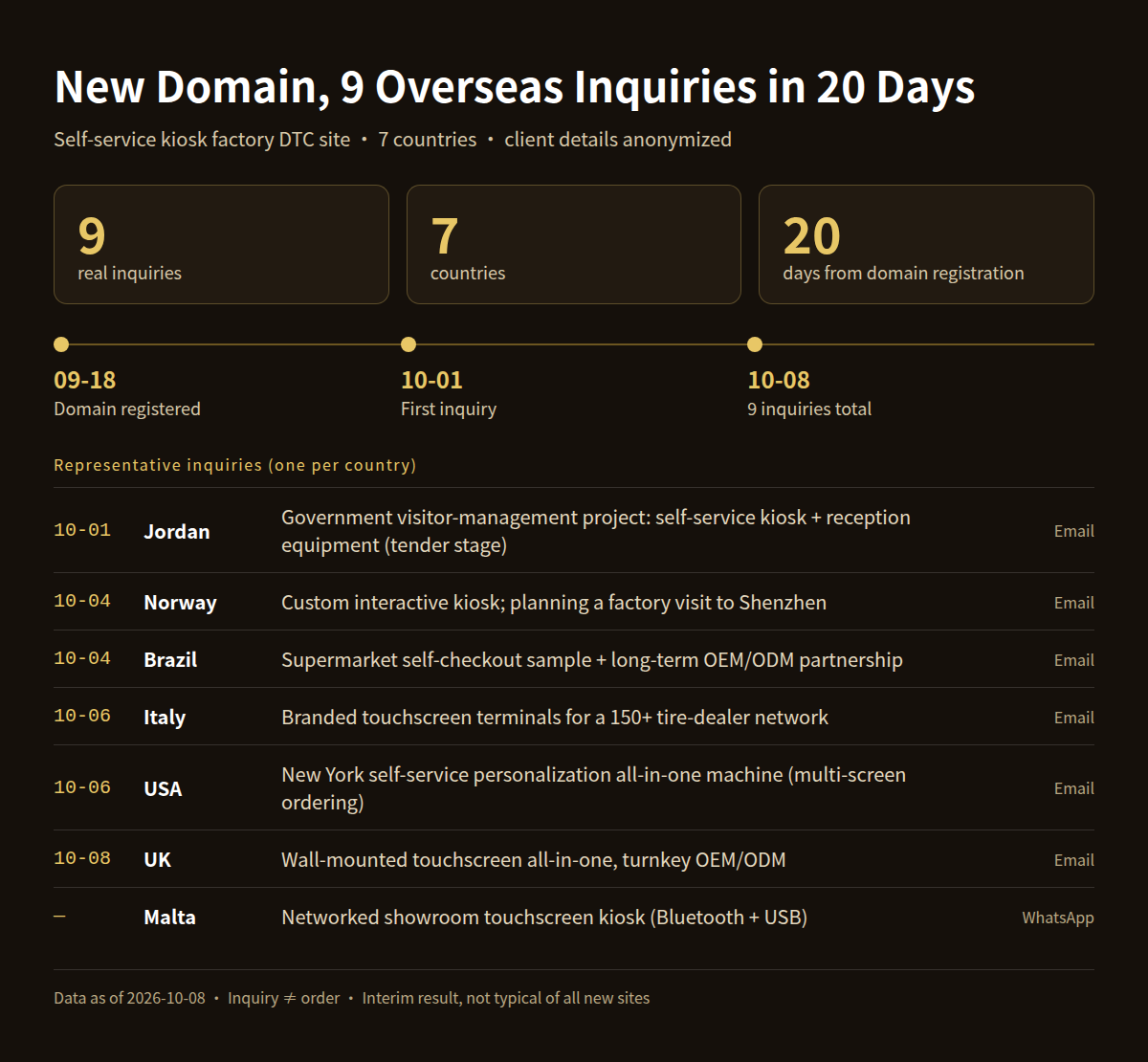Click 'Email' in the UK row
Image resolution: width=1148 pixels, height=1062 pixels.
1073,860
